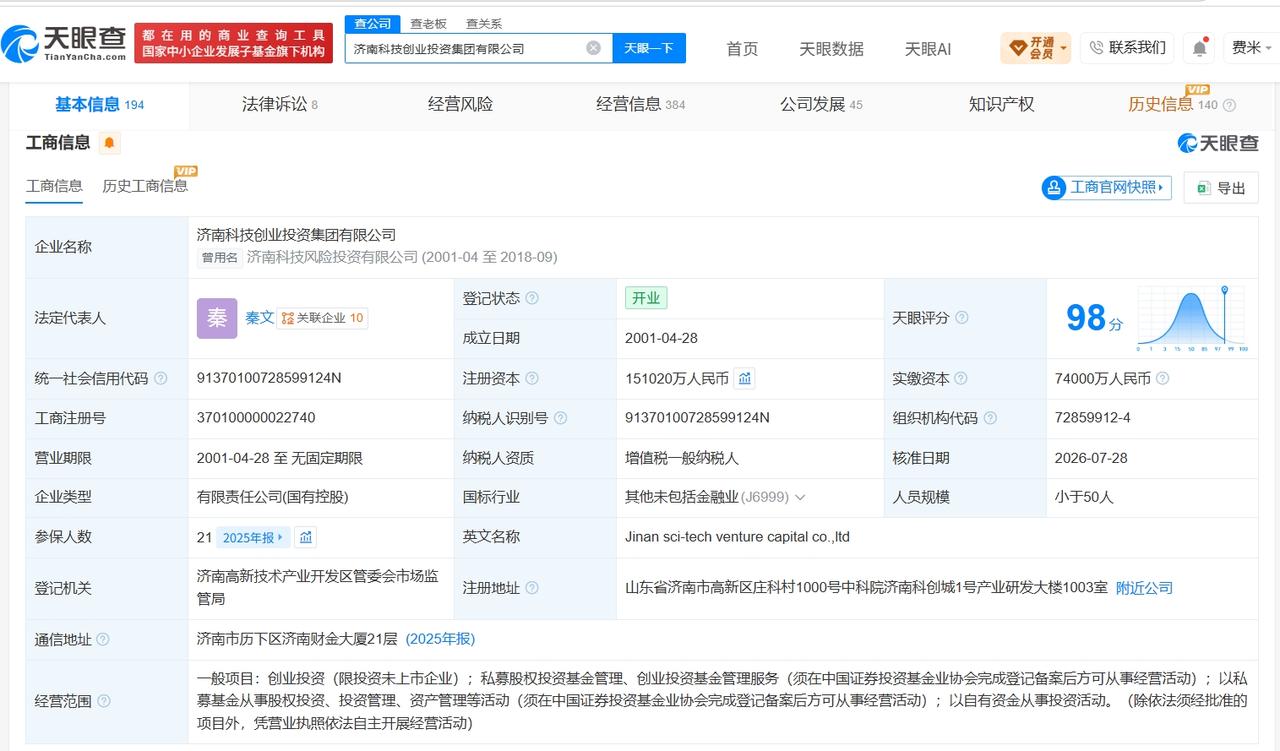Click help icon next to 实缴资本 label
This screenshot has width=1280, height=751.
961,379
